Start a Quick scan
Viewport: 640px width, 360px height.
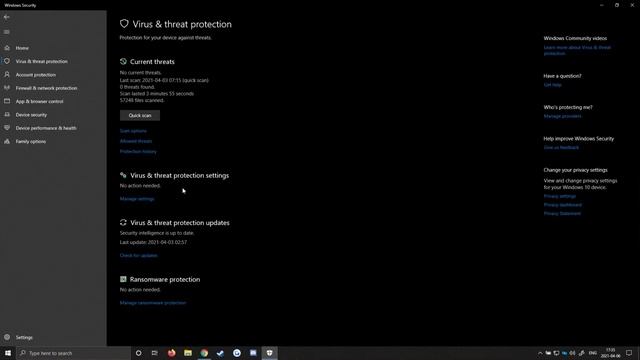[140, 116]
